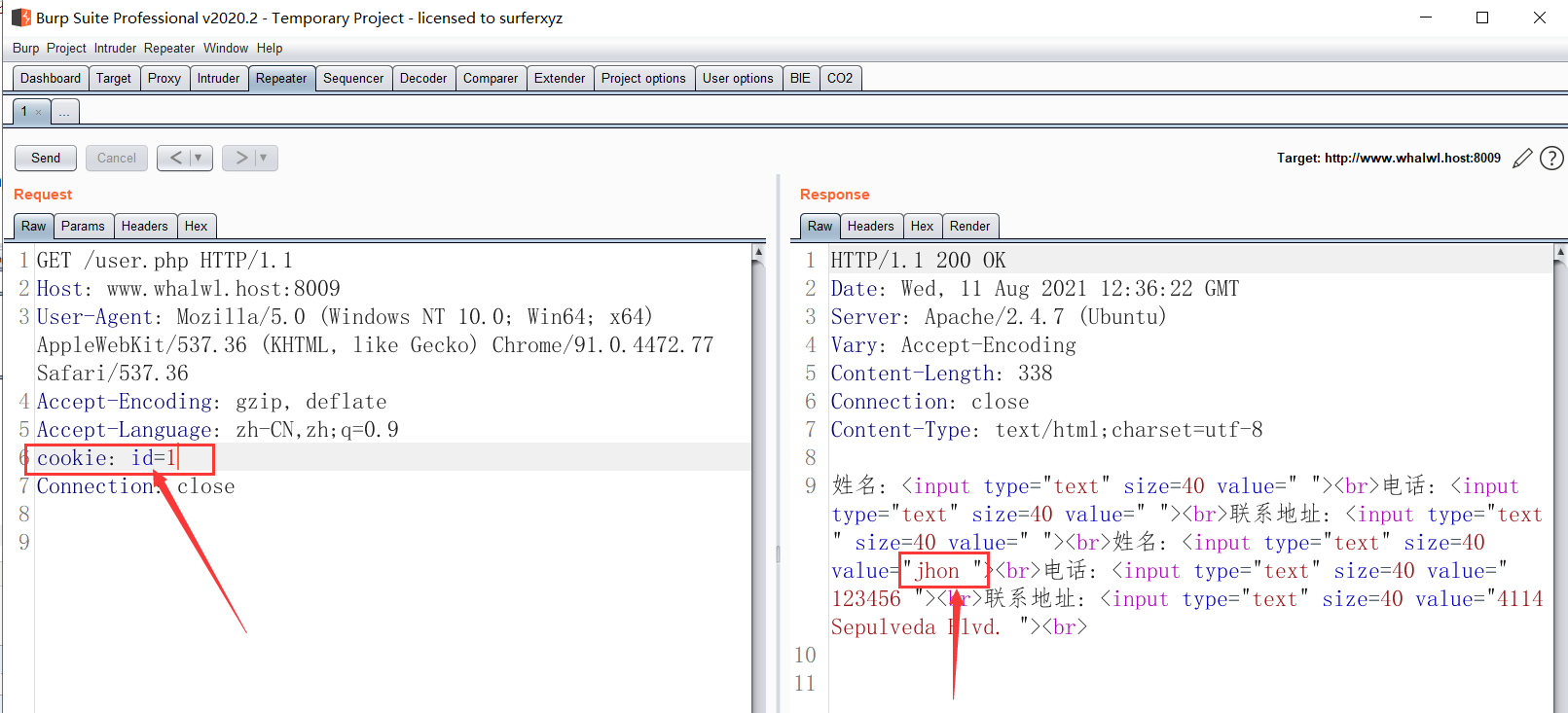Select the Request Raw view tab

click(34, 226)
